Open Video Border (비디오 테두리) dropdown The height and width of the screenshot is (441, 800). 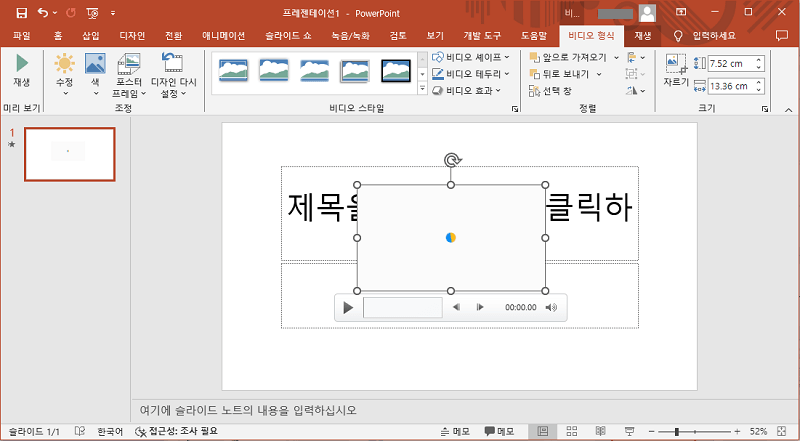click(470, 74)
